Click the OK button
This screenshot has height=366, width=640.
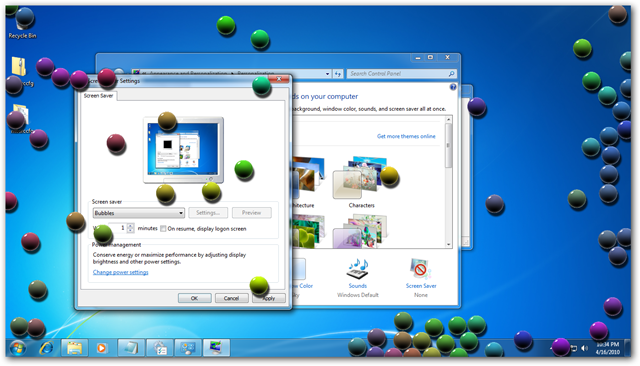tap(195, 298)
